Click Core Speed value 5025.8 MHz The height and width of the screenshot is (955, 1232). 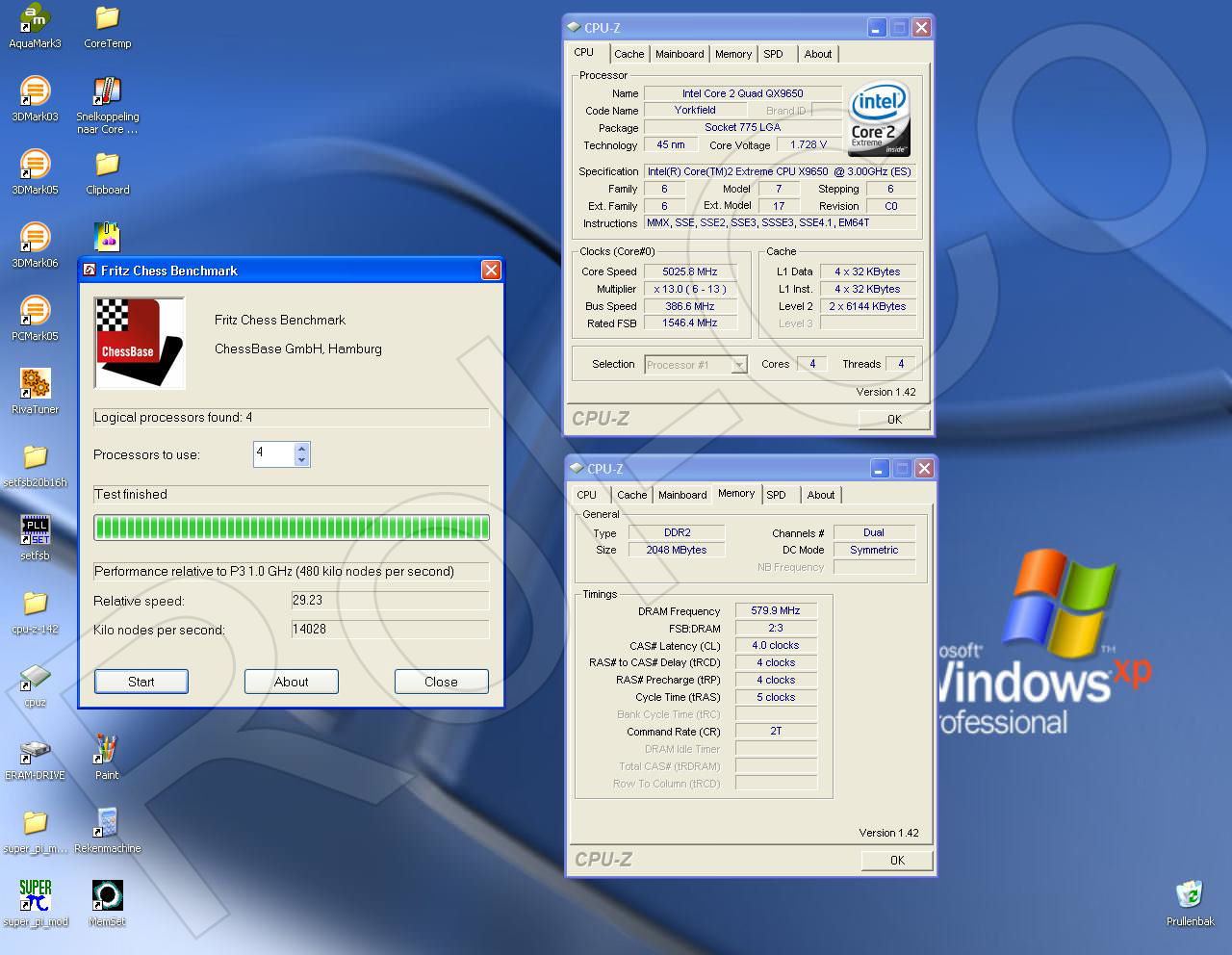point(690,271)
